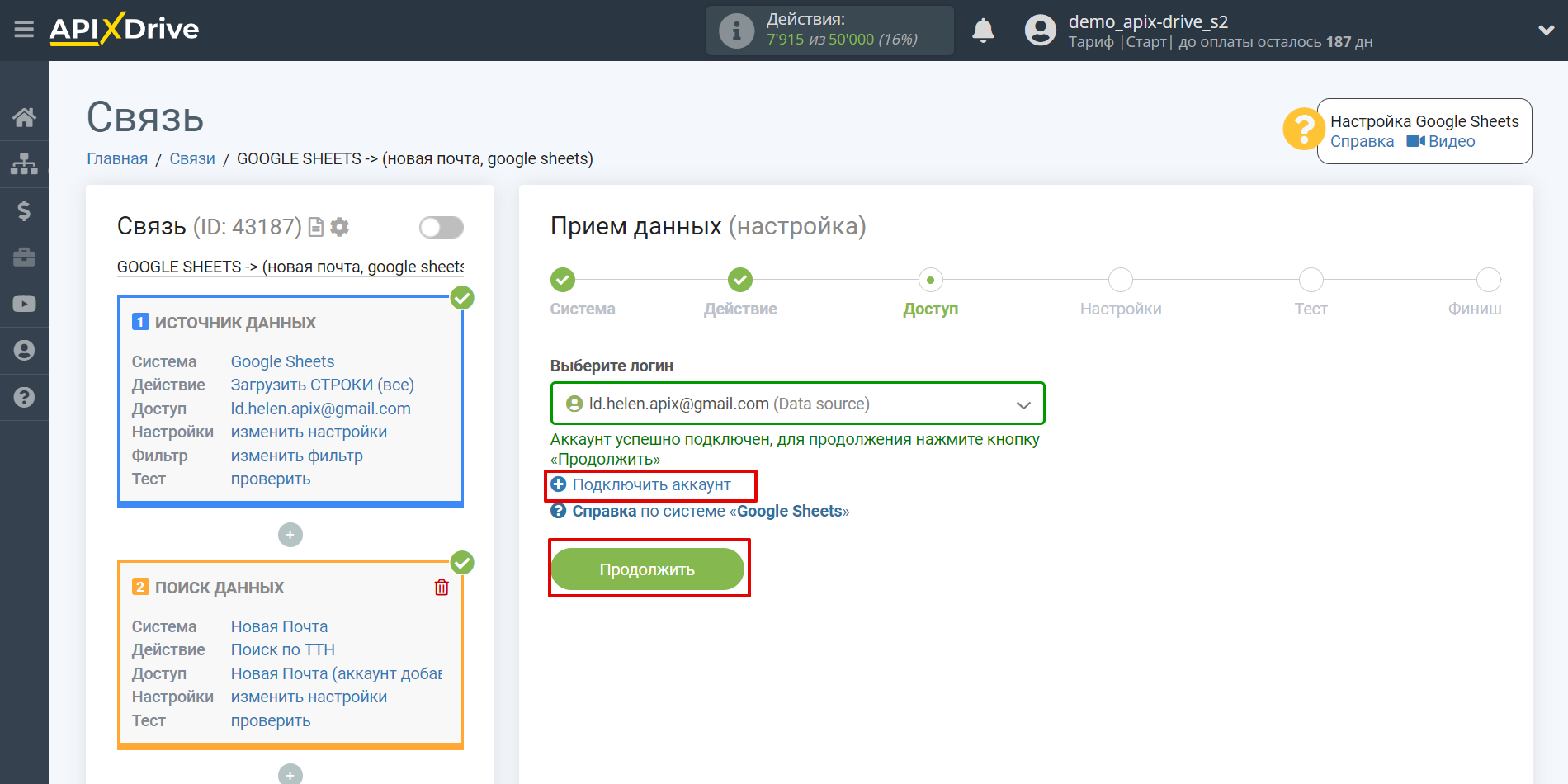Image resolution: width=1568 pixels, height=784 pixels.
Task: Go to Настройки step
Action: (1121, 280)
